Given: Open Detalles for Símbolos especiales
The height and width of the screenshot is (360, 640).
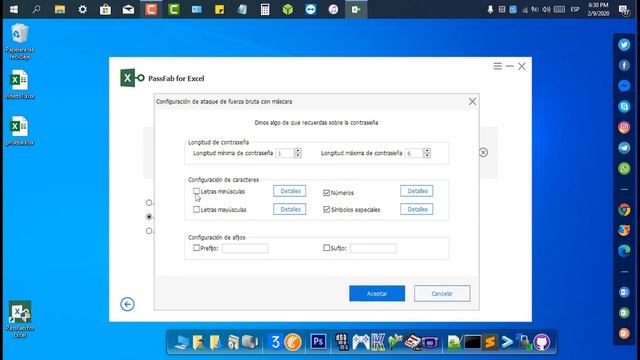Looking at the screenshot, I should [x=417, y=209].
